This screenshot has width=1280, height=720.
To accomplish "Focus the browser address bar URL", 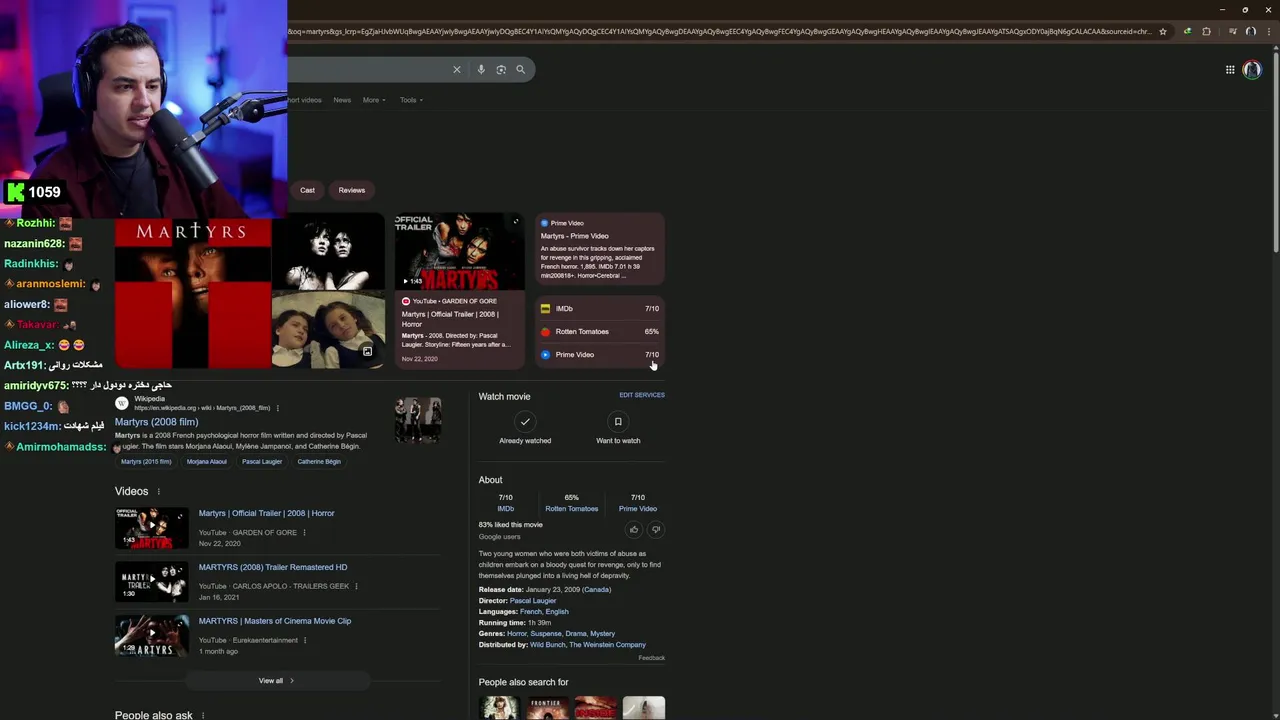I will coord(720,31).
